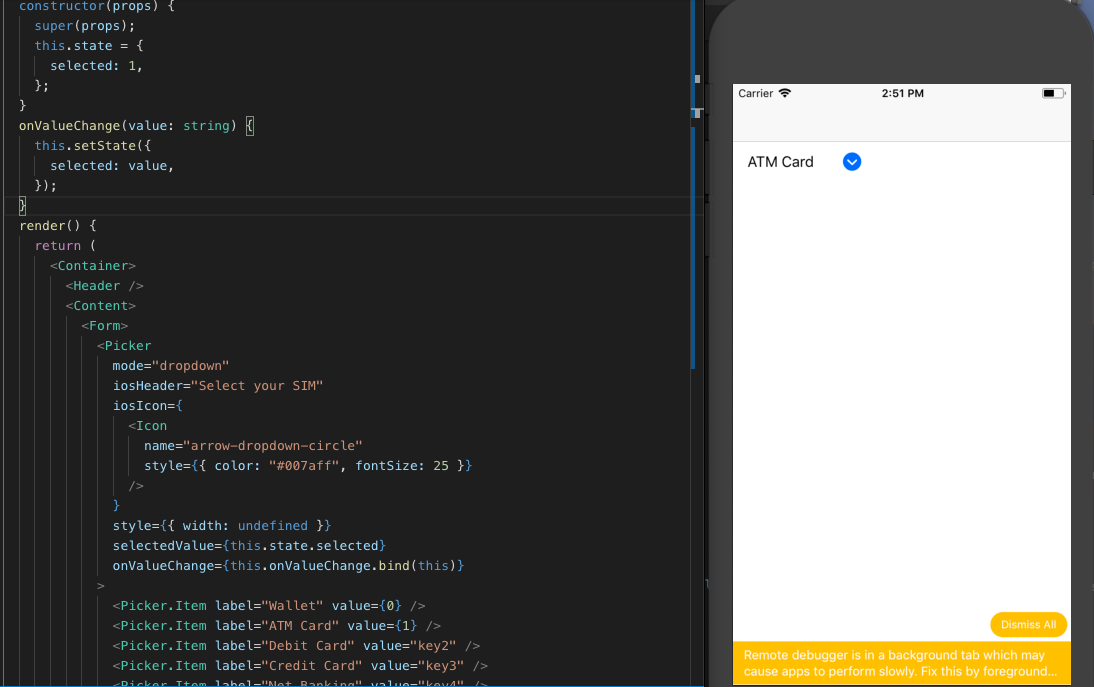Click the <Header /> tag in code
This screenshot has height=687, width=1094.
tap(105, 286)
